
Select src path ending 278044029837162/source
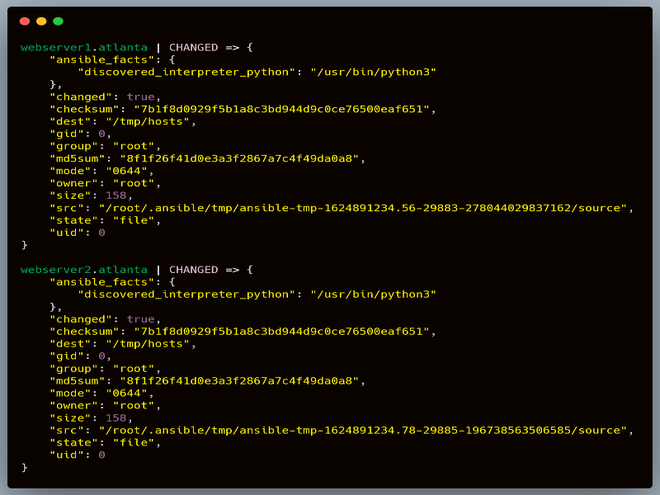[363, 208]
